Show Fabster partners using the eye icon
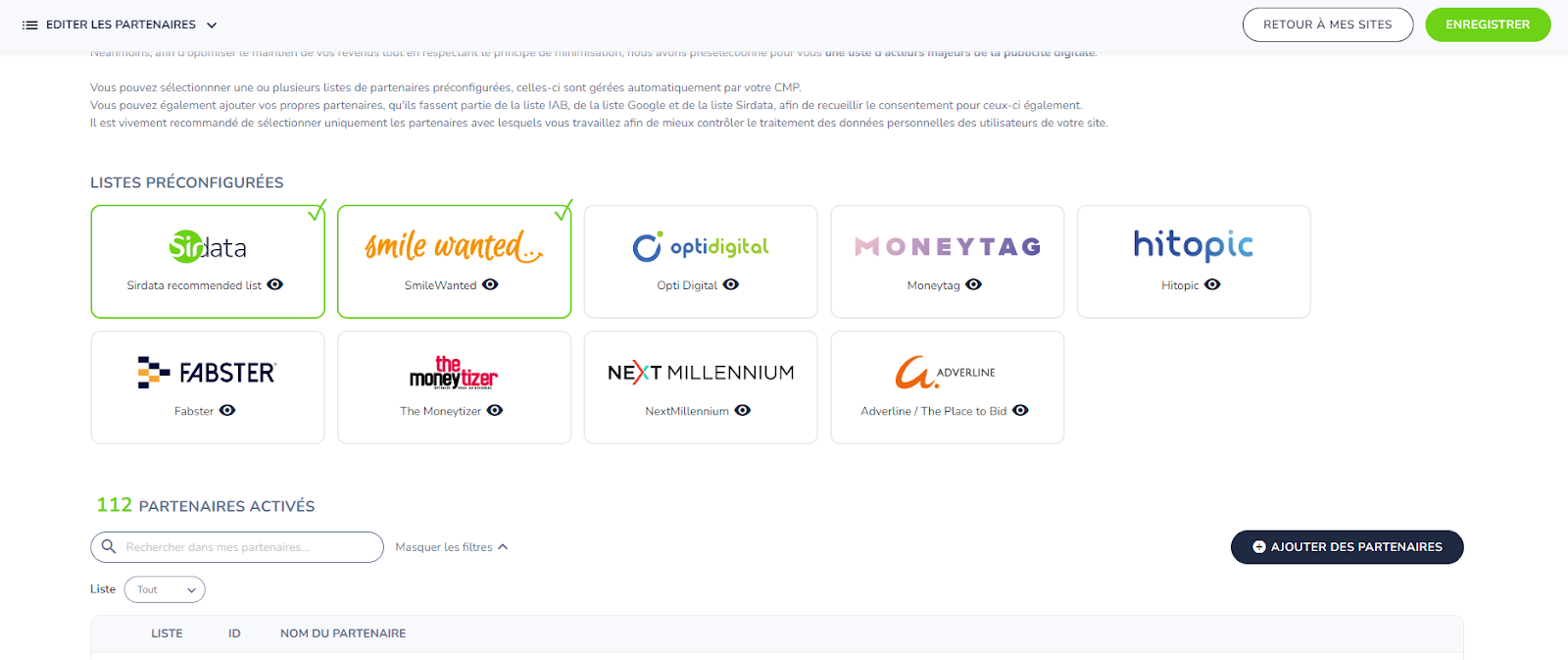This screenshot has width=1568, height=660. [227, 410]
